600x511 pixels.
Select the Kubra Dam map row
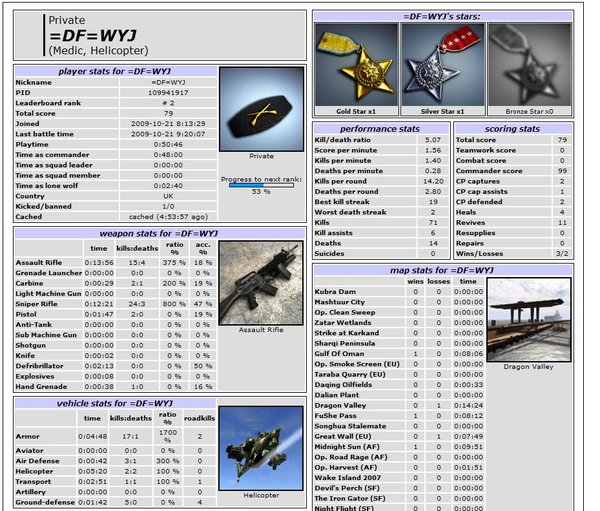[x=399, y=292]
